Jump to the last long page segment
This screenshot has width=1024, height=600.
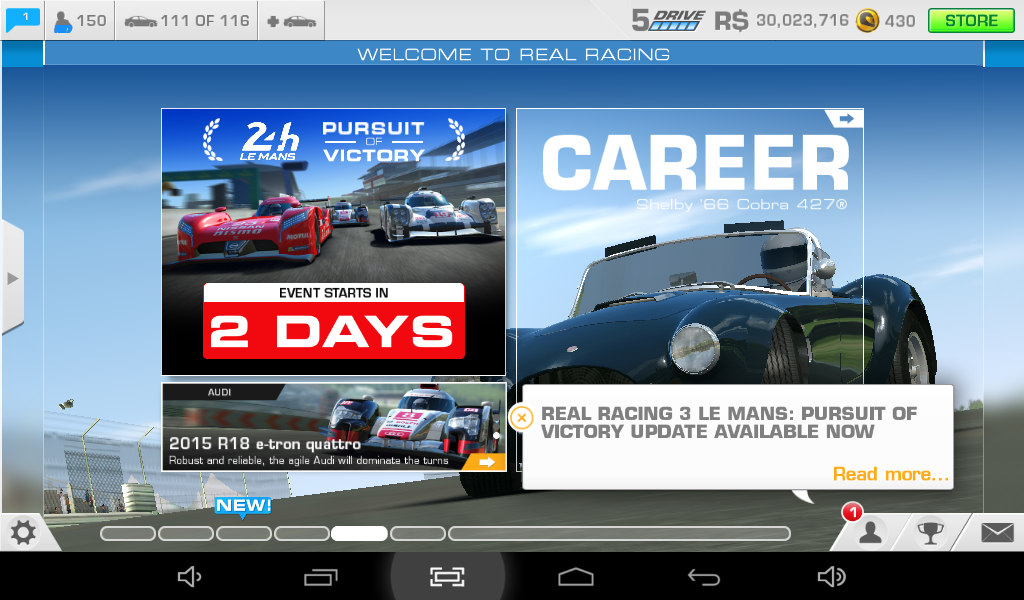click(x=619, y=534)
